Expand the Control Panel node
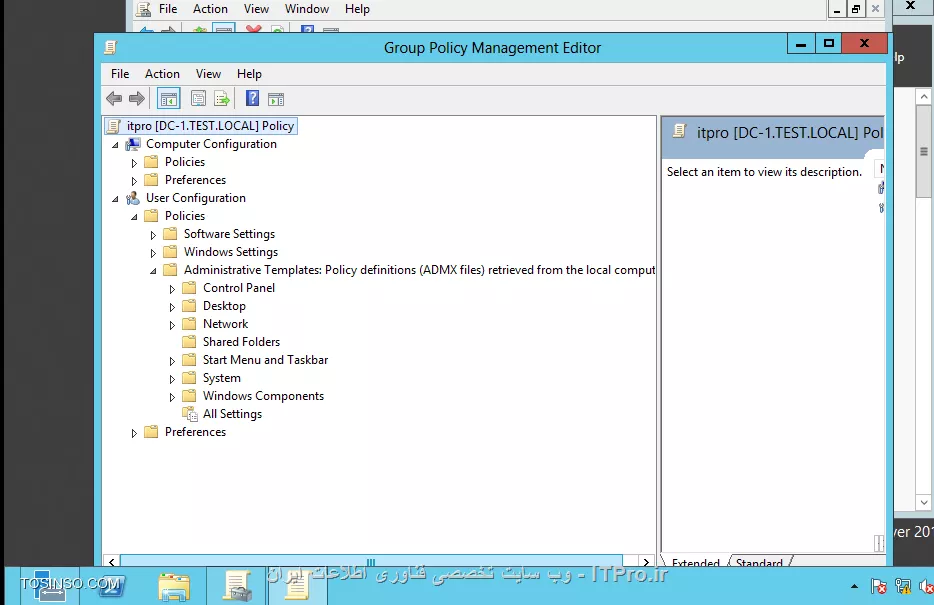The width and height of the screenshot is (934, 605). (x=172, y=289)
